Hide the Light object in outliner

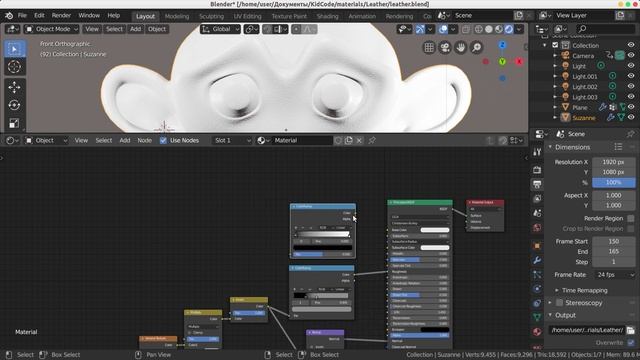631,66
